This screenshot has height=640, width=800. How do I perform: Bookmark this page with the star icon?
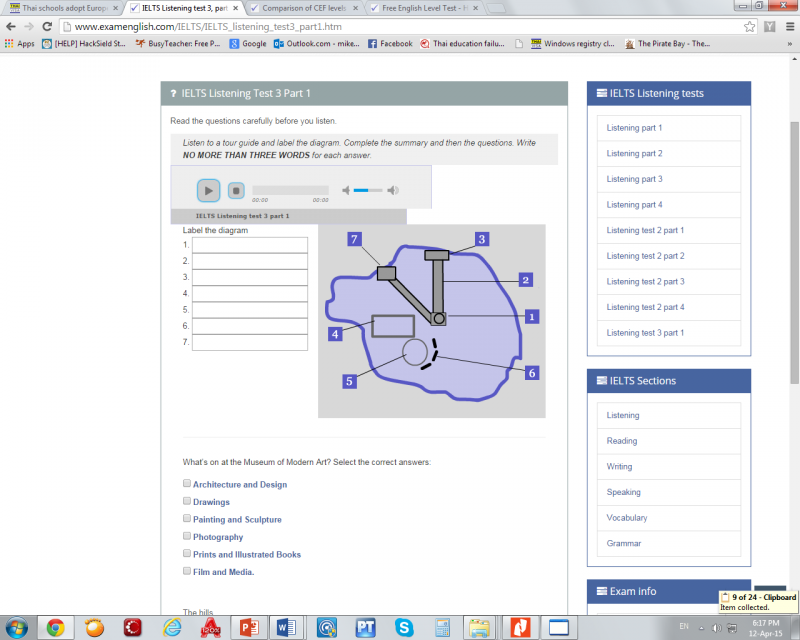coord(749,26)
